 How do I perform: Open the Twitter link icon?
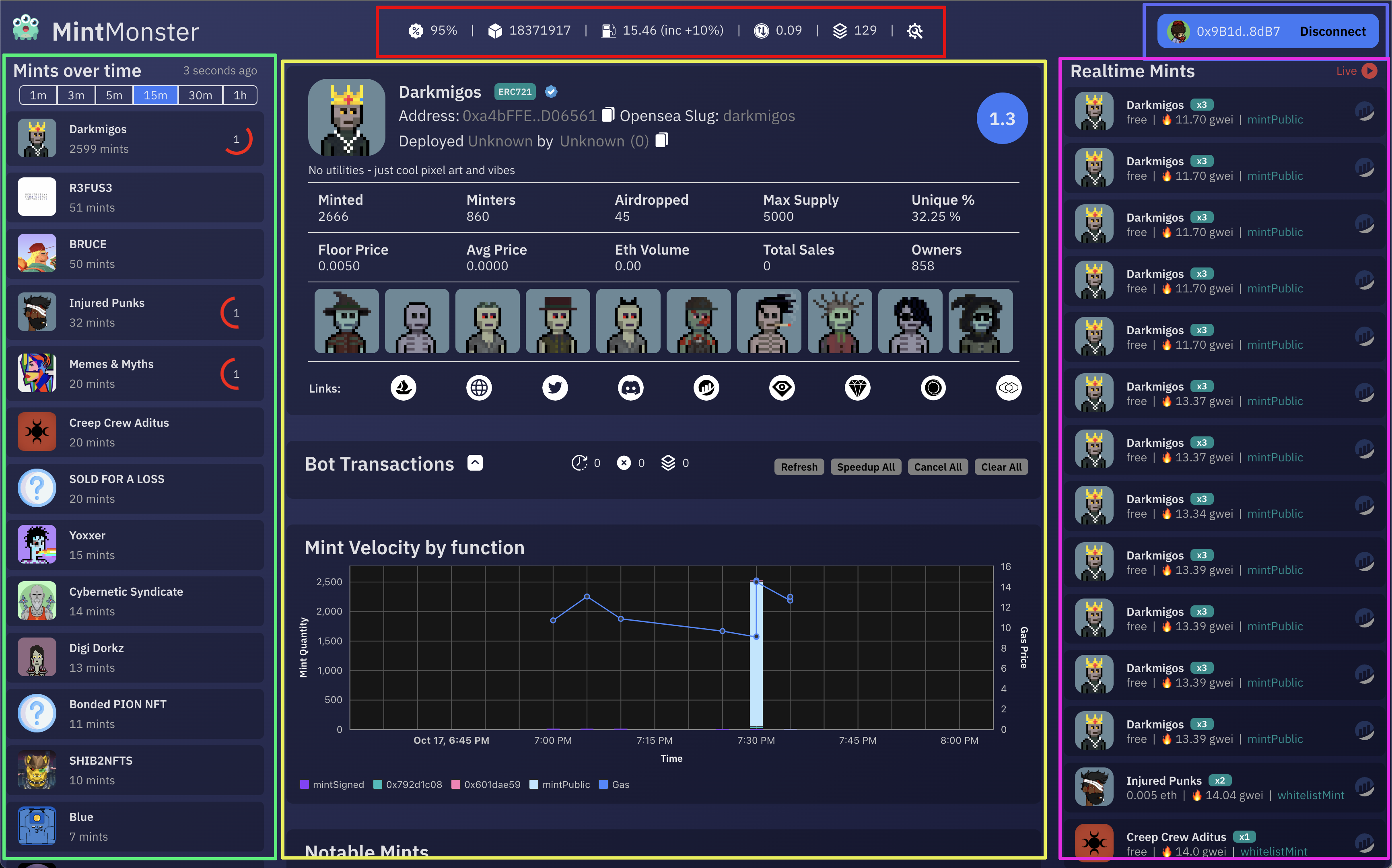click(554, 388)
